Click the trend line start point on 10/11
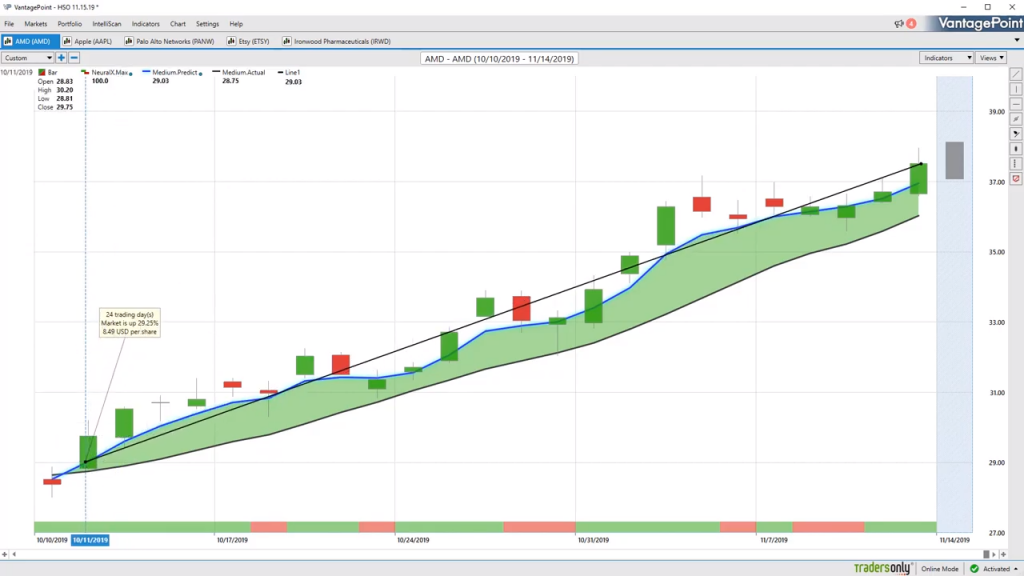Image resolution: width=1024 pixels, height=576 pixels. tap(86, 462)
